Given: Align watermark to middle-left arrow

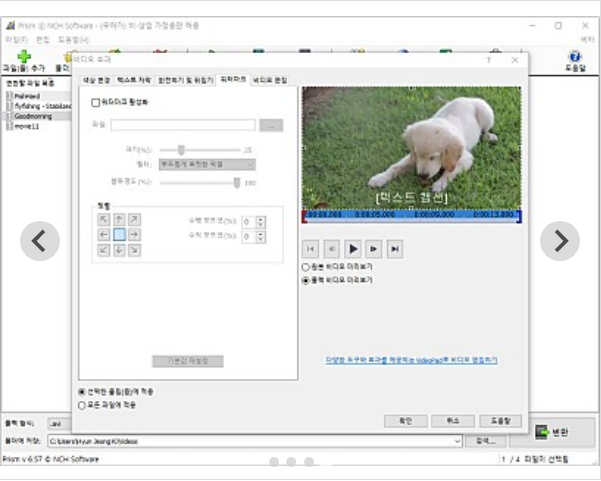Looking at the screenshot, I should pyautogui.click(x=103, y=235).
